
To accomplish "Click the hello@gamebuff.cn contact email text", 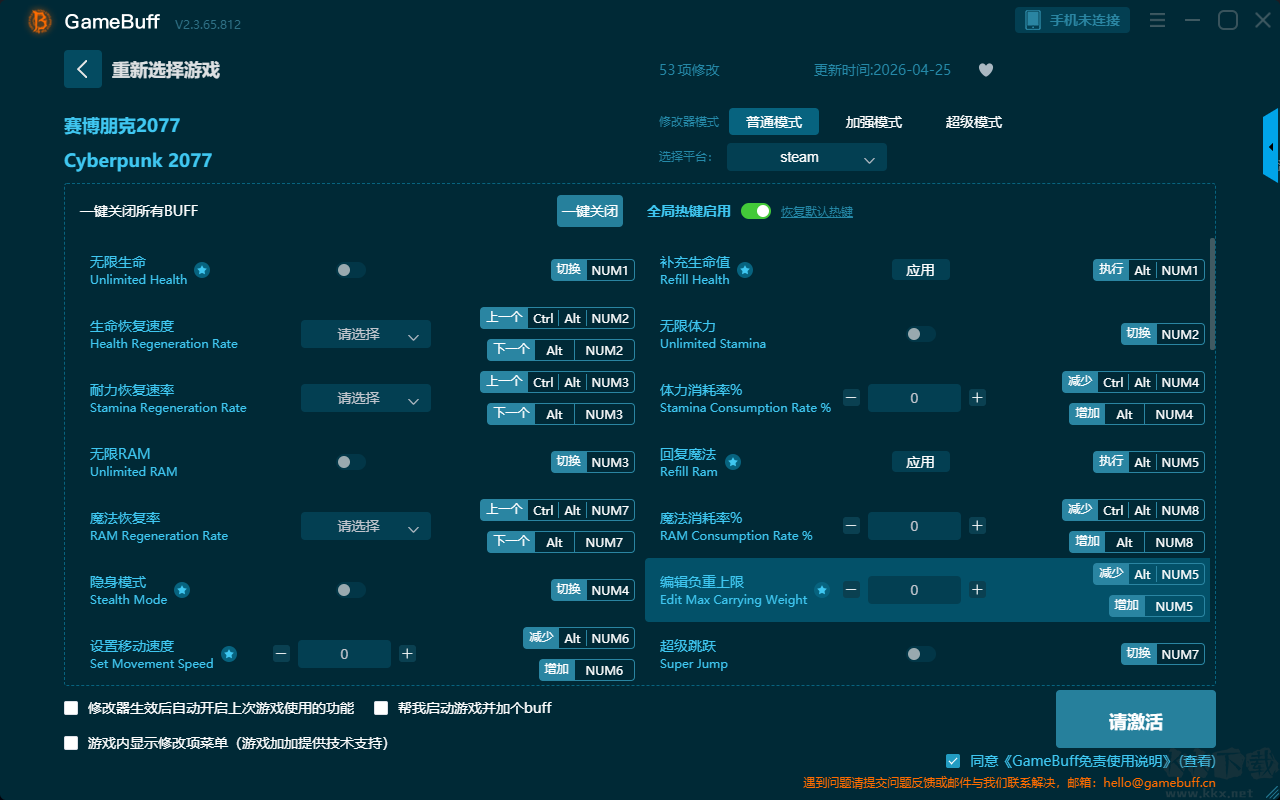I will 1159,783.
